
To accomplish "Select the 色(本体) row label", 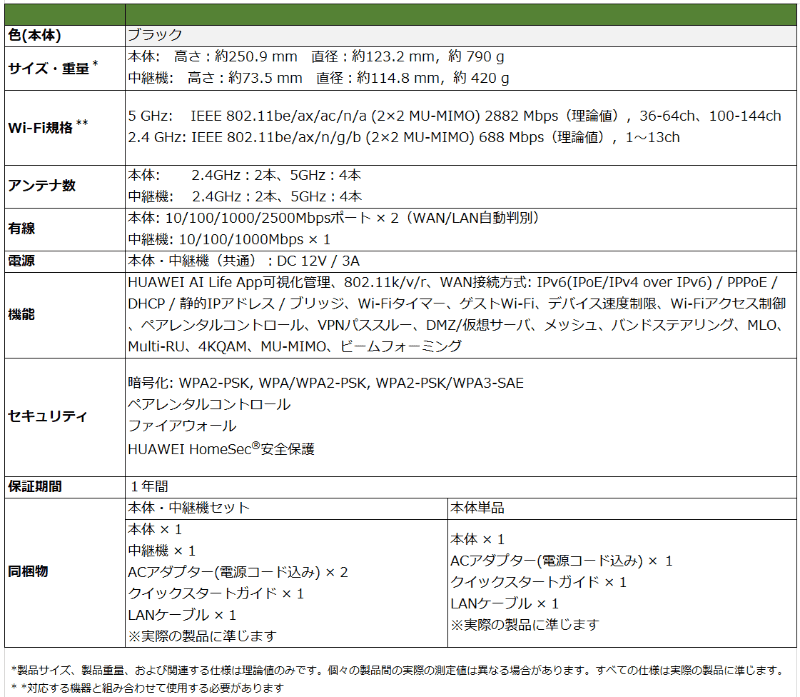I will tap(35, 35).
